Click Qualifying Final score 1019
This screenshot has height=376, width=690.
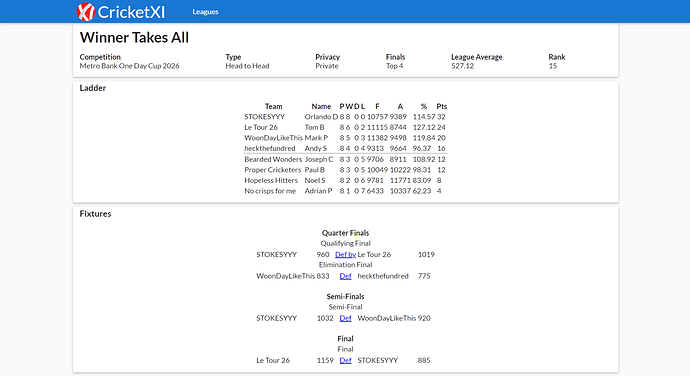(x=426, y=254)
